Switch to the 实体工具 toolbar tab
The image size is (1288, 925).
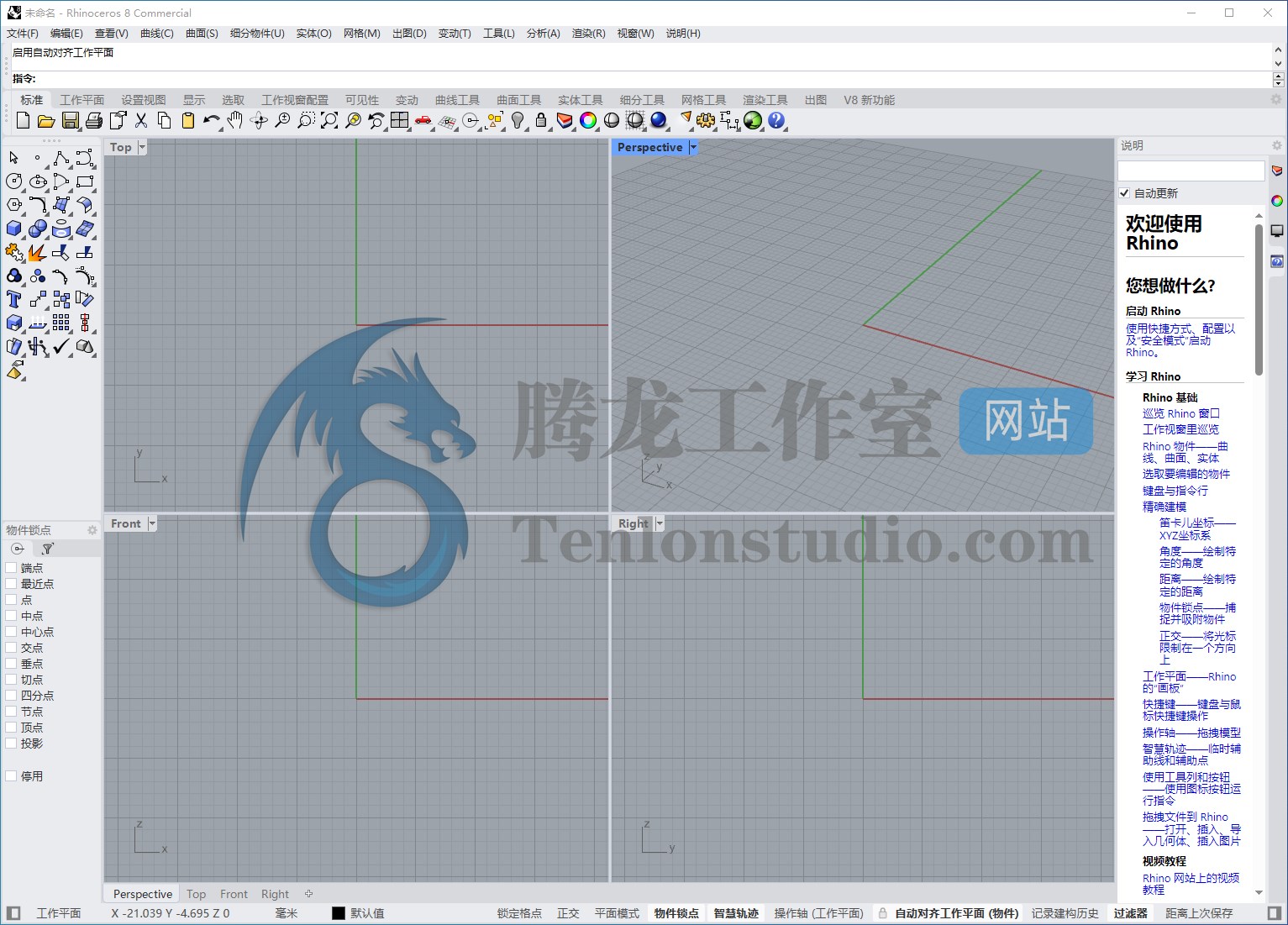581,100
